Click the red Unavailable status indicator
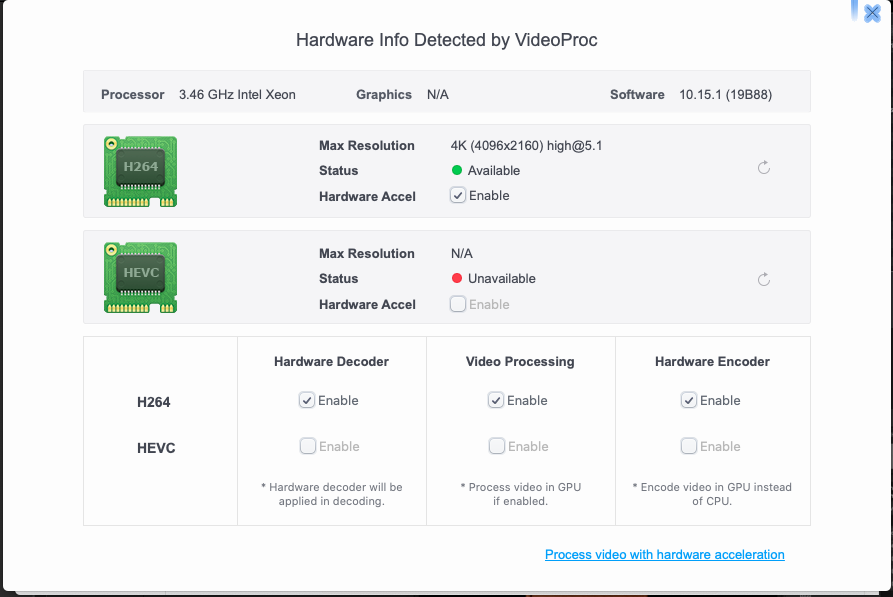Viewport: 893px width, 597px height. point(457,278)
